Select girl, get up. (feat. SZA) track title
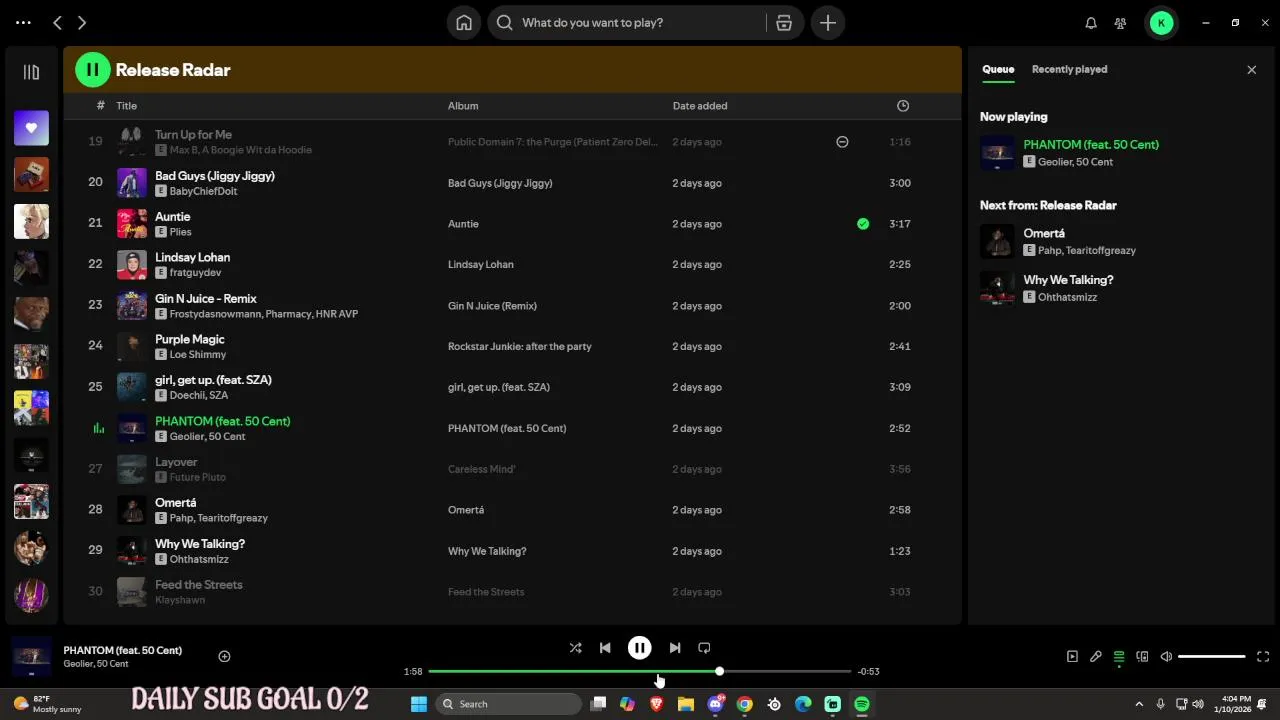Screen dimensions: 1280x720 (213, 380)
